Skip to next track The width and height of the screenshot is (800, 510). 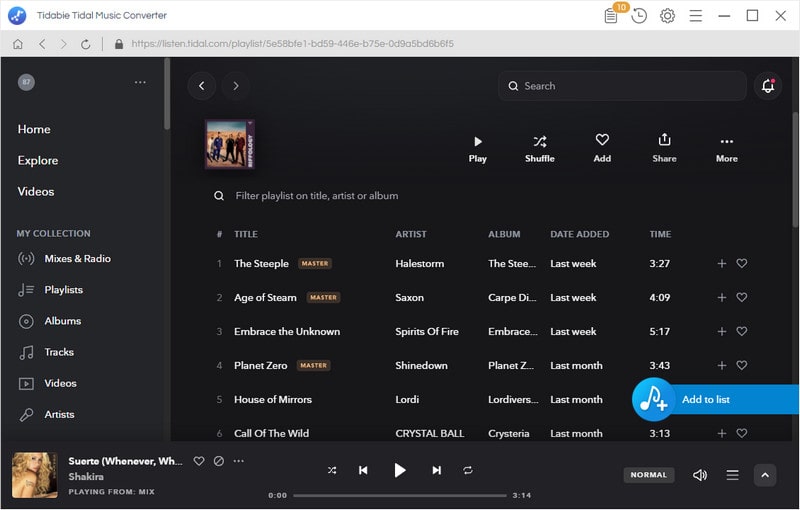click(437, 470)
